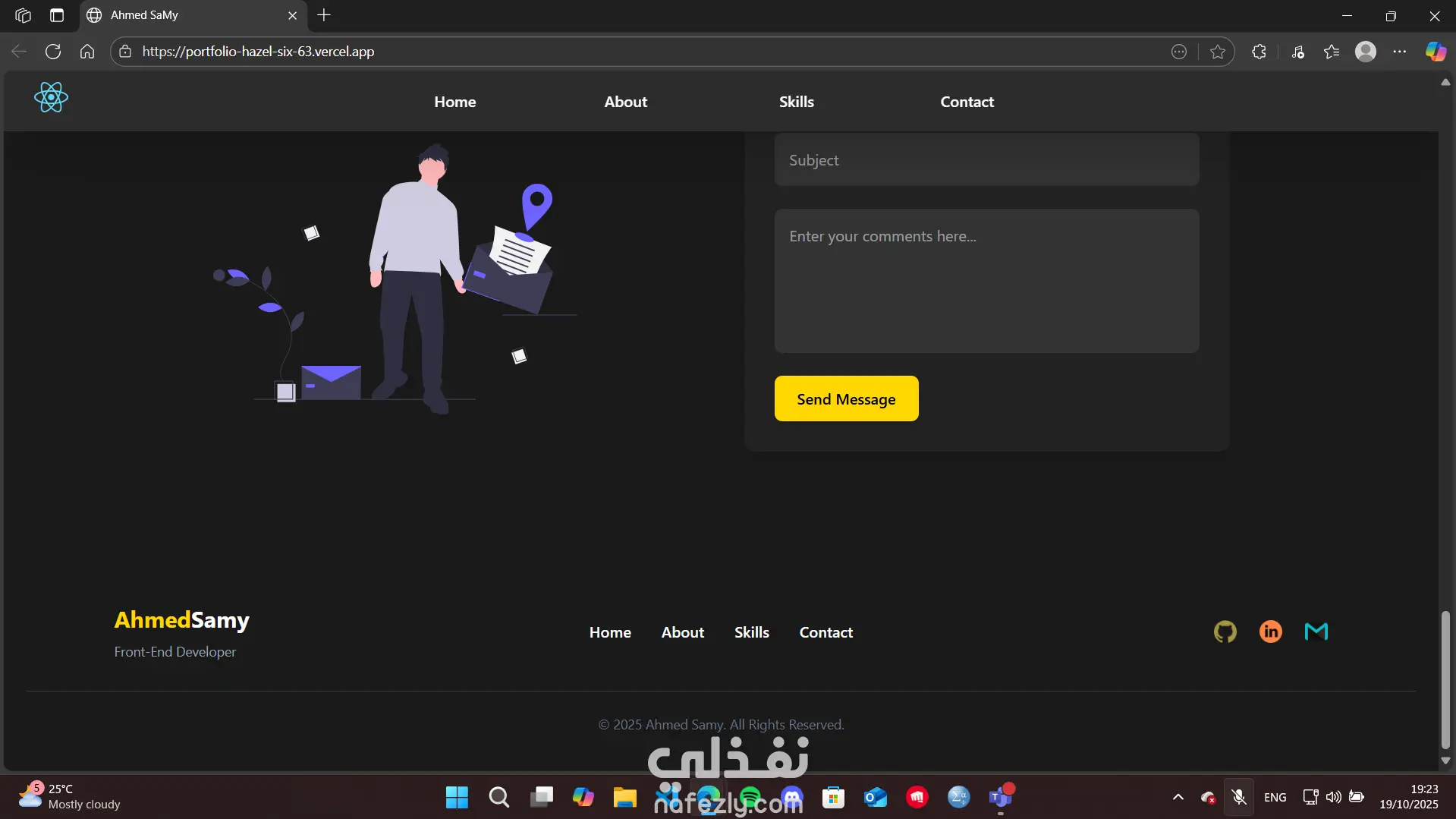Open a new browser tab

[x=324, y=15]
